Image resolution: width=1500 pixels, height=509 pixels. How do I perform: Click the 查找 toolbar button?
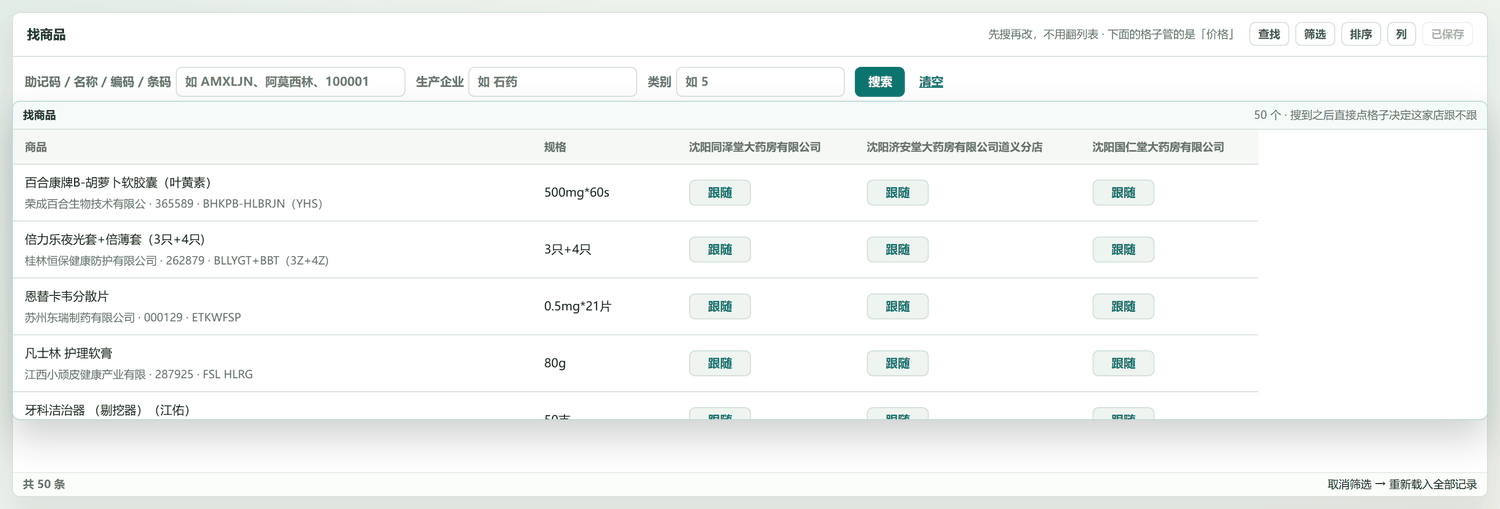pyautogui.click(x=1269, y=34)
